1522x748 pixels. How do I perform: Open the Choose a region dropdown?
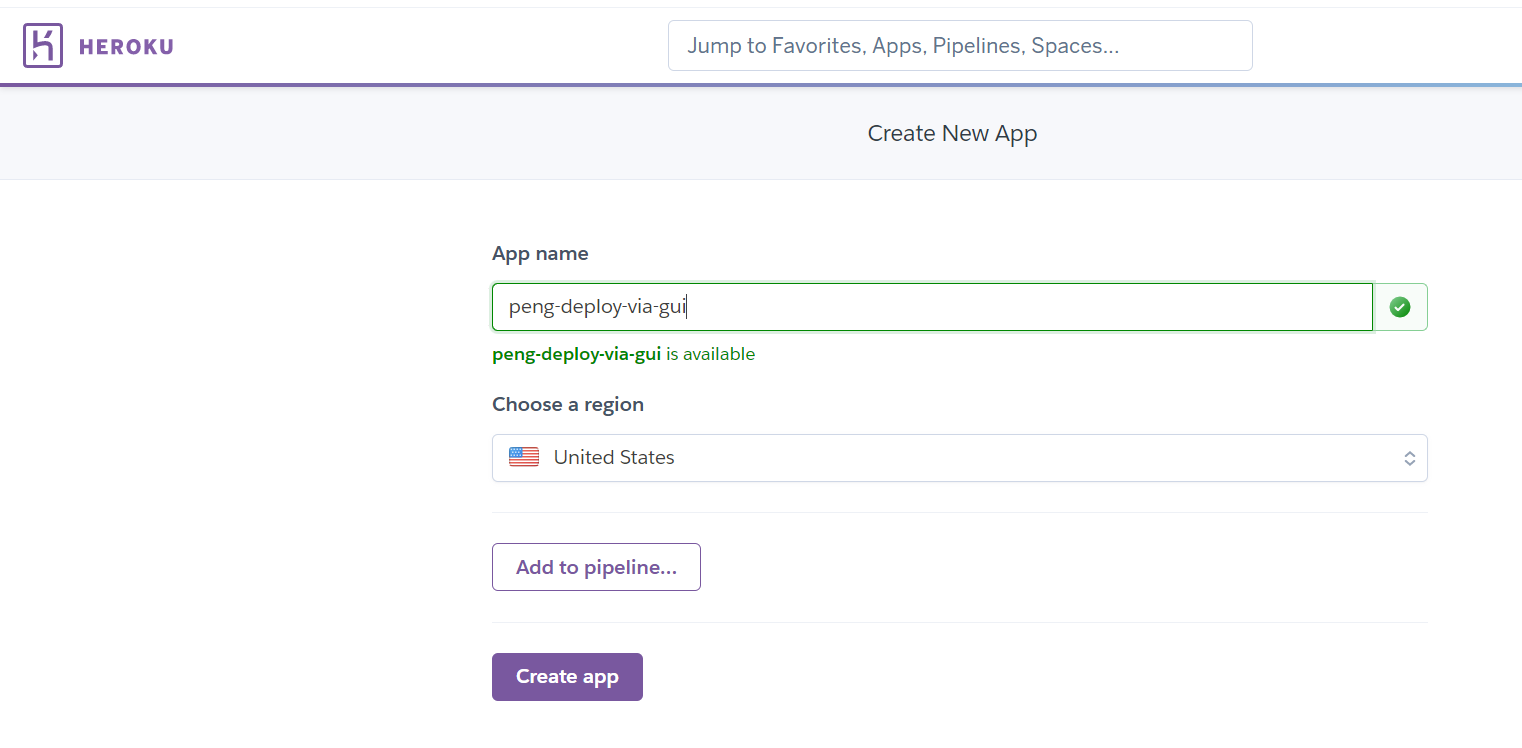tap(959, 458)
